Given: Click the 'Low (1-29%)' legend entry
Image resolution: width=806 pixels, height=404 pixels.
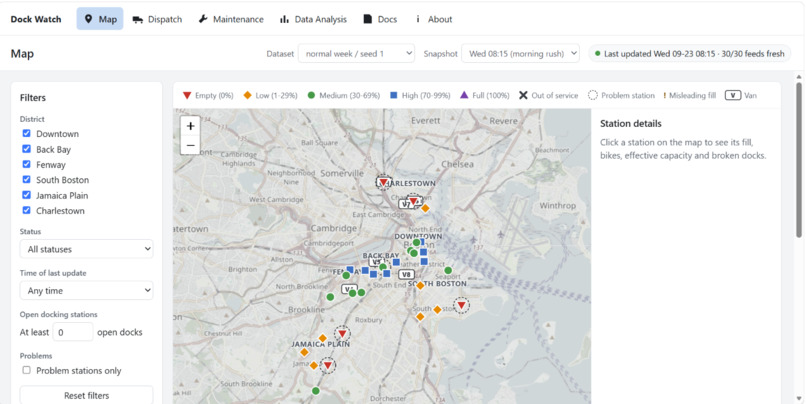Looking at the screenshot, I should 270,95.
